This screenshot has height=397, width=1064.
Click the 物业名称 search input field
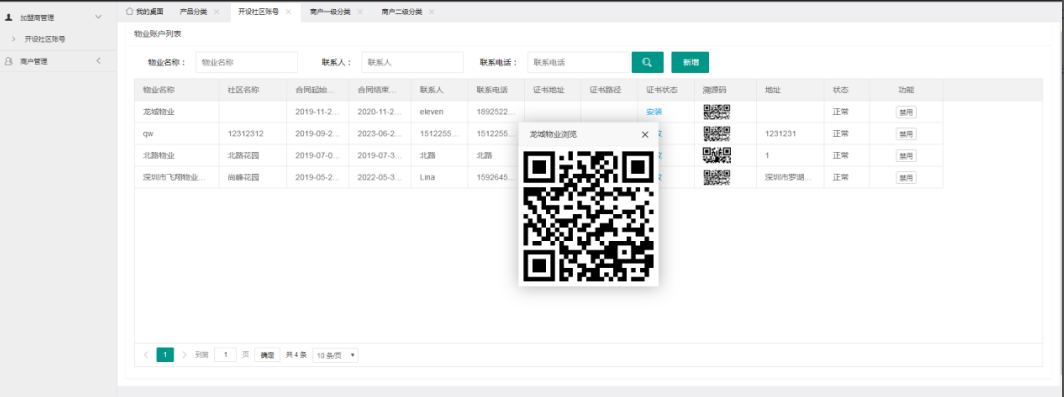coord(246,62)
